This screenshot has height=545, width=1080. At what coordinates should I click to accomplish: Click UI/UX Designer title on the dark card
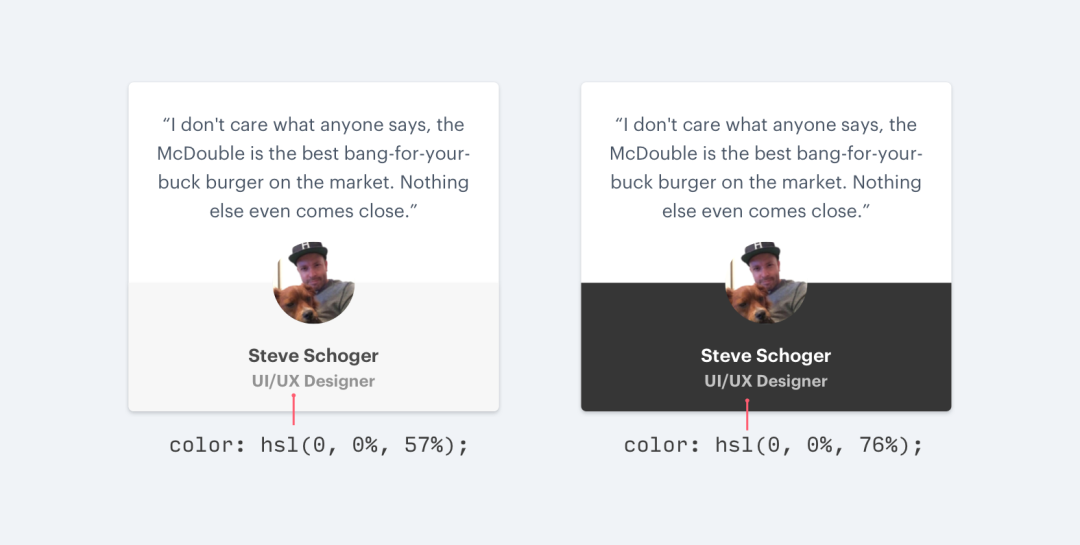pyautogui.click(x=766, y=381)
